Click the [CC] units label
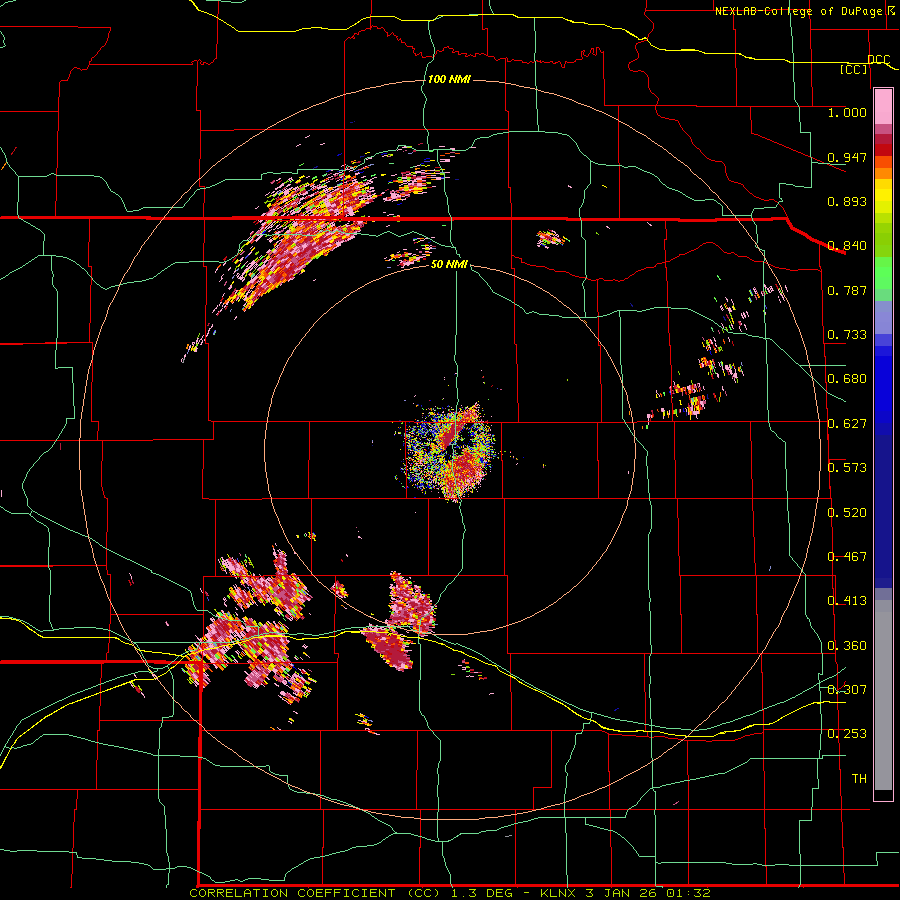This screenshot has height=900, width=900. [x=854, y=69]
